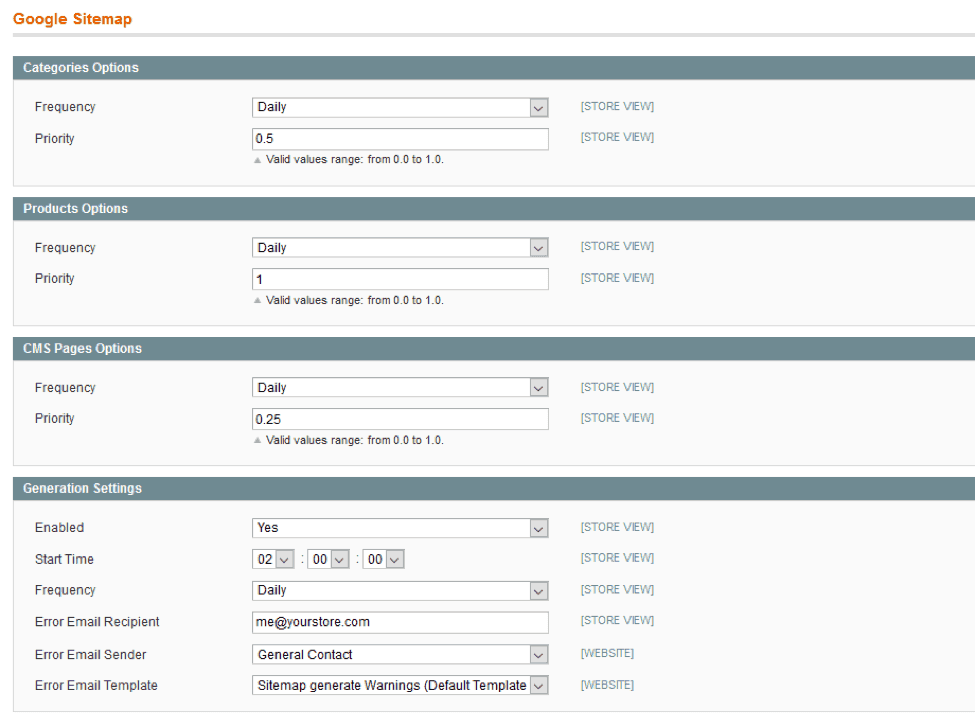Edit CMS Pages Priority field showing 0.25
The image size is (975, 727).
400,419
